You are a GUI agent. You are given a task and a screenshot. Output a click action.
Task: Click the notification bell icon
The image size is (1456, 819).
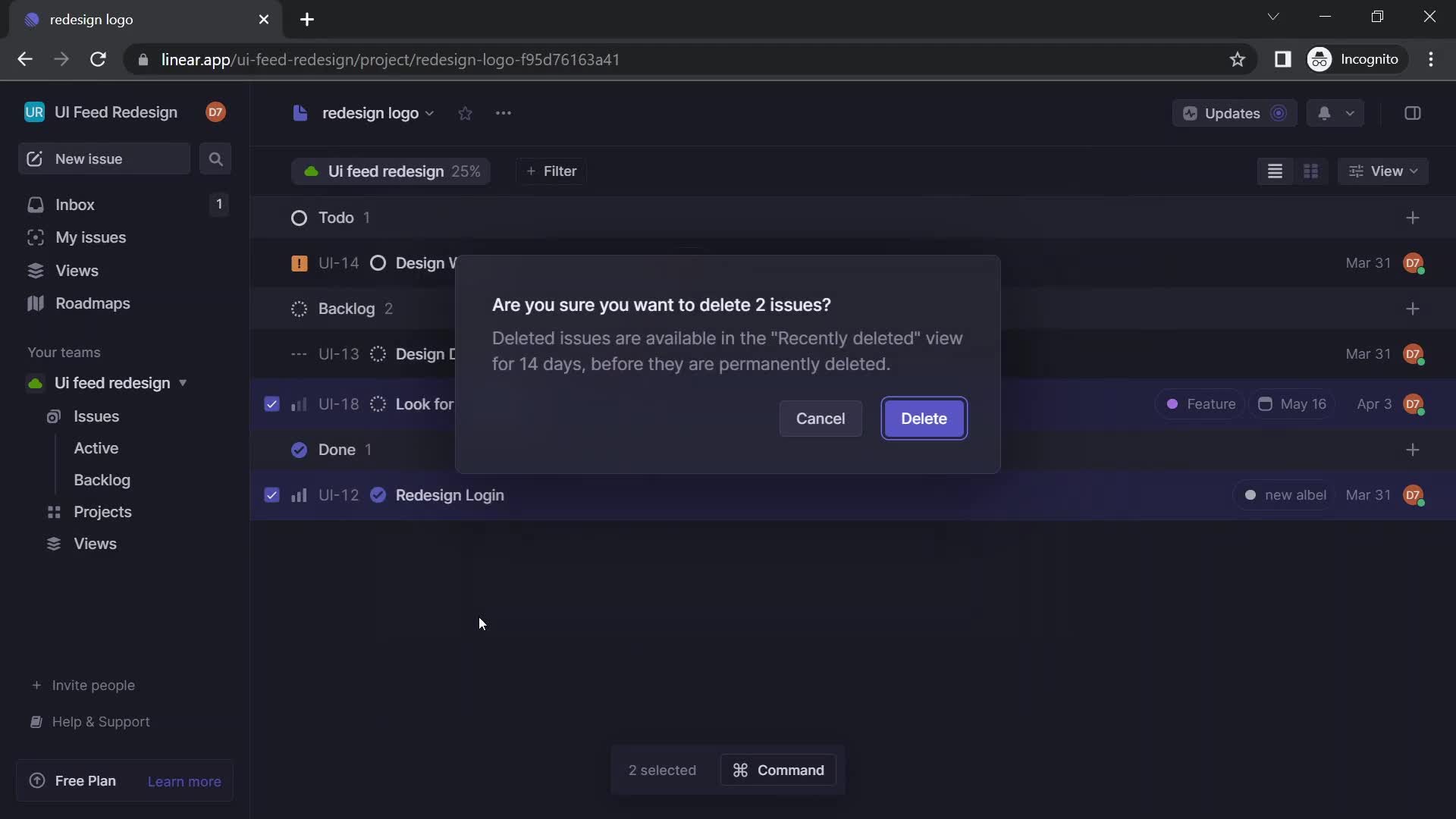click(1323, 113)
